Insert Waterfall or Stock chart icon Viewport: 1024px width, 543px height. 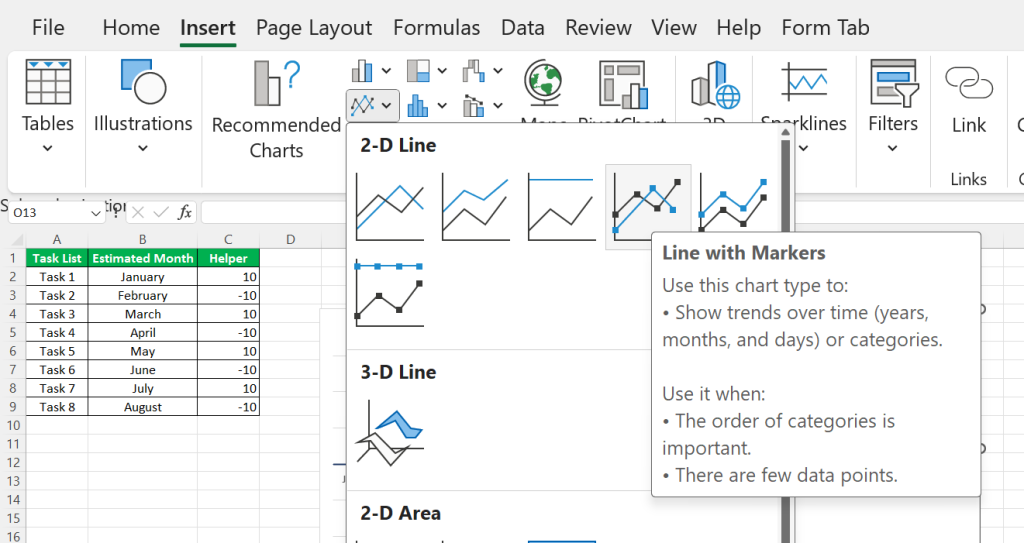click(x=474, y=71)
